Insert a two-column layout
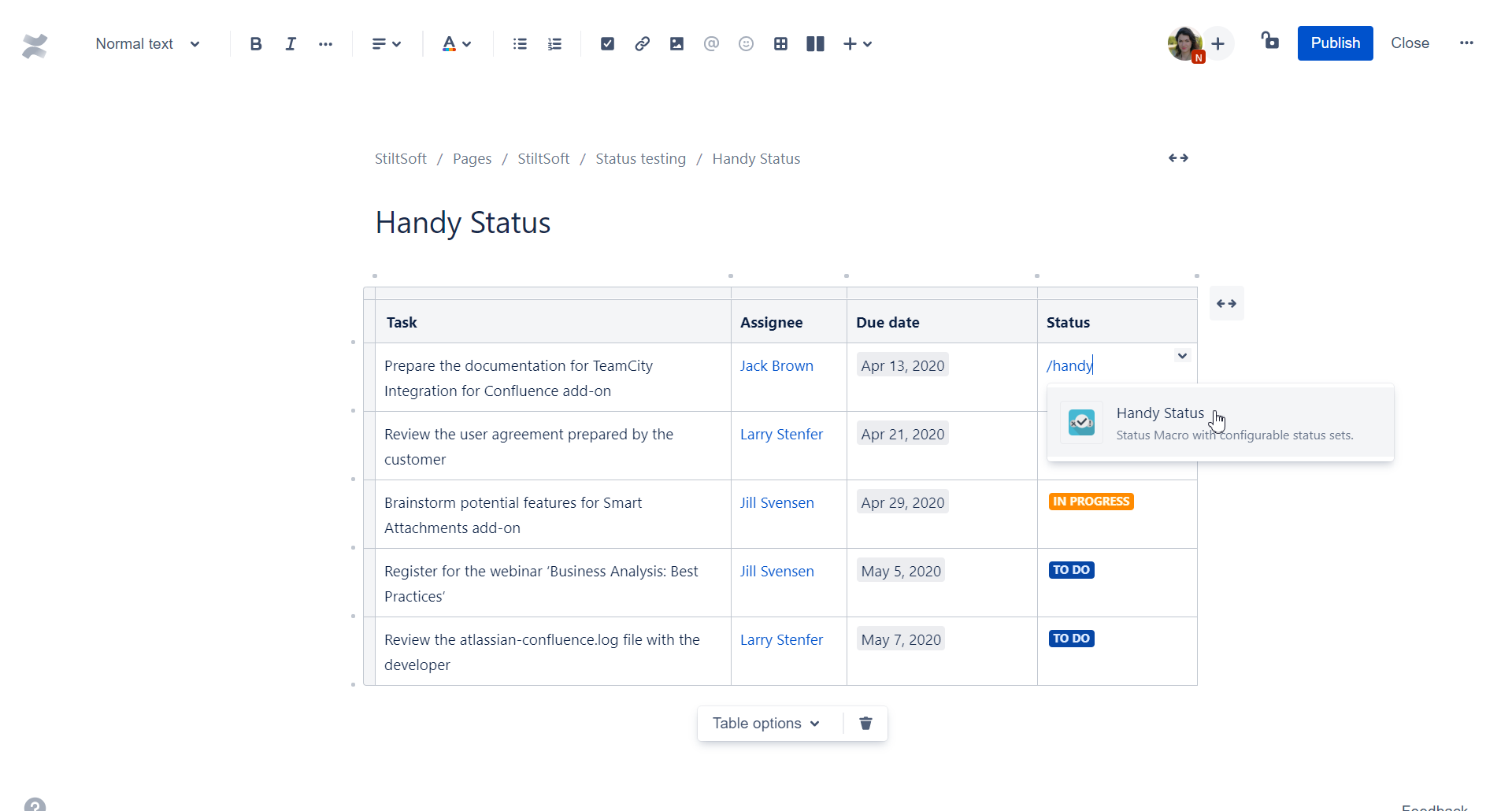Screen dimensions: 1512x811 815,43
